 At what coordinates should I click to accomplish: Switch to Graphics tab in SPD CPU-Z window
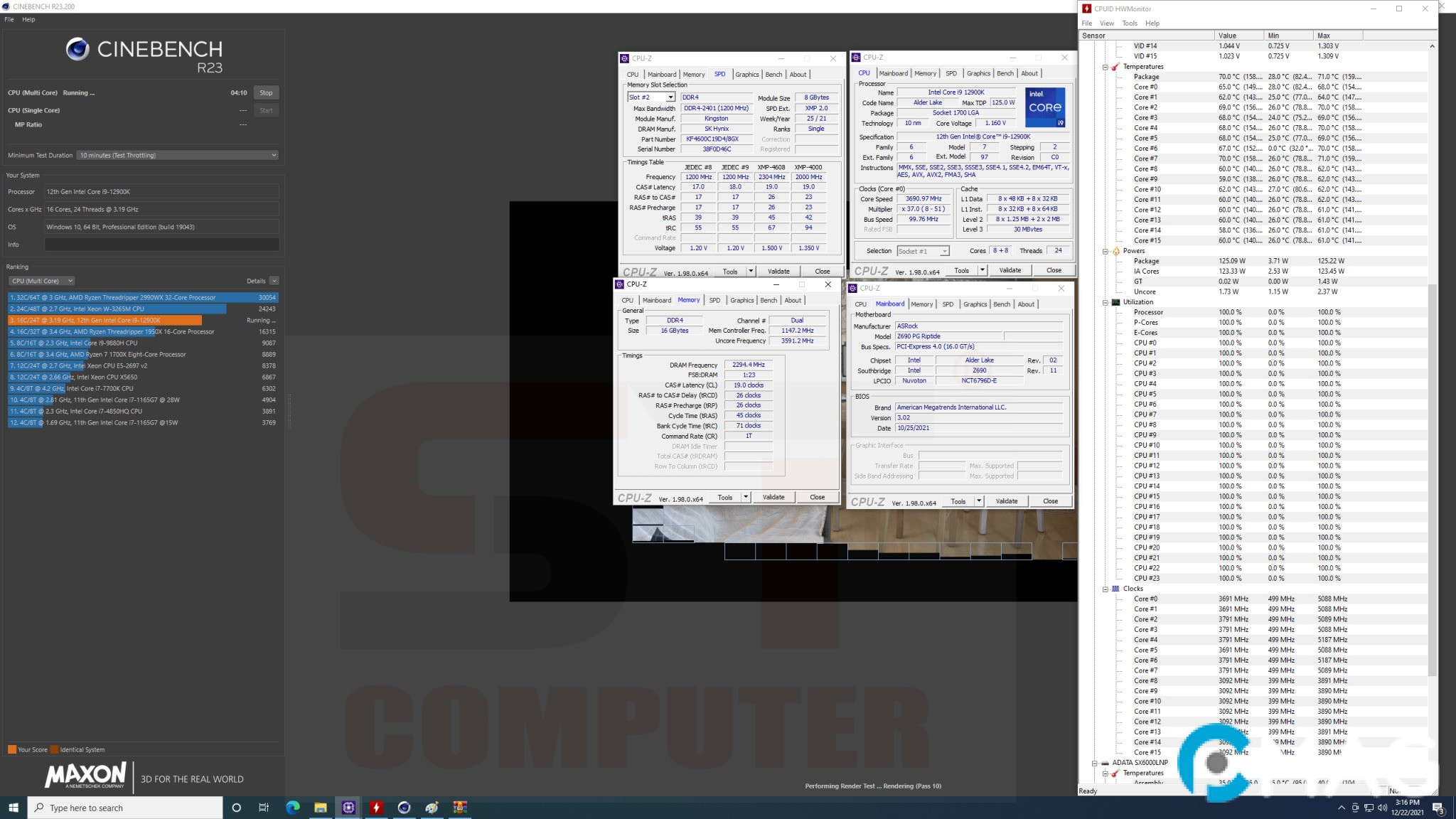point(746,75)
